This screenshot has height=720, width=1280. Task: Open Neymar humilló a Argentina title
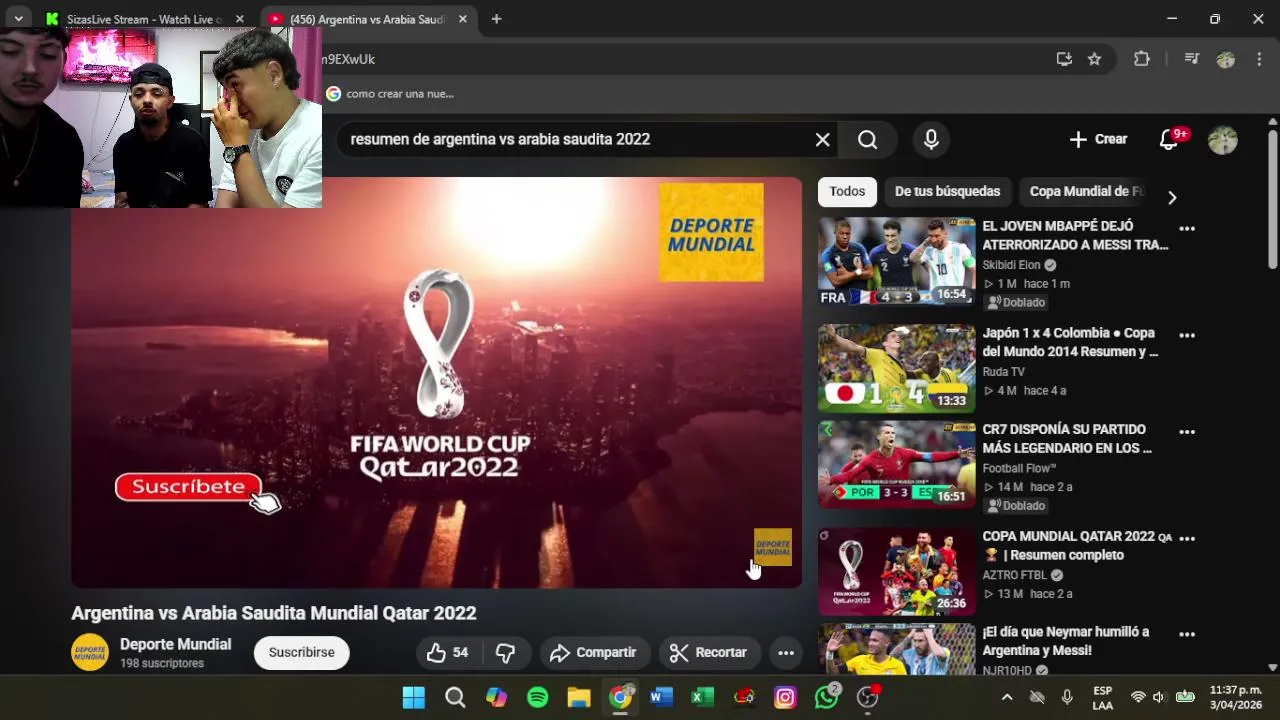[1065, 641]
